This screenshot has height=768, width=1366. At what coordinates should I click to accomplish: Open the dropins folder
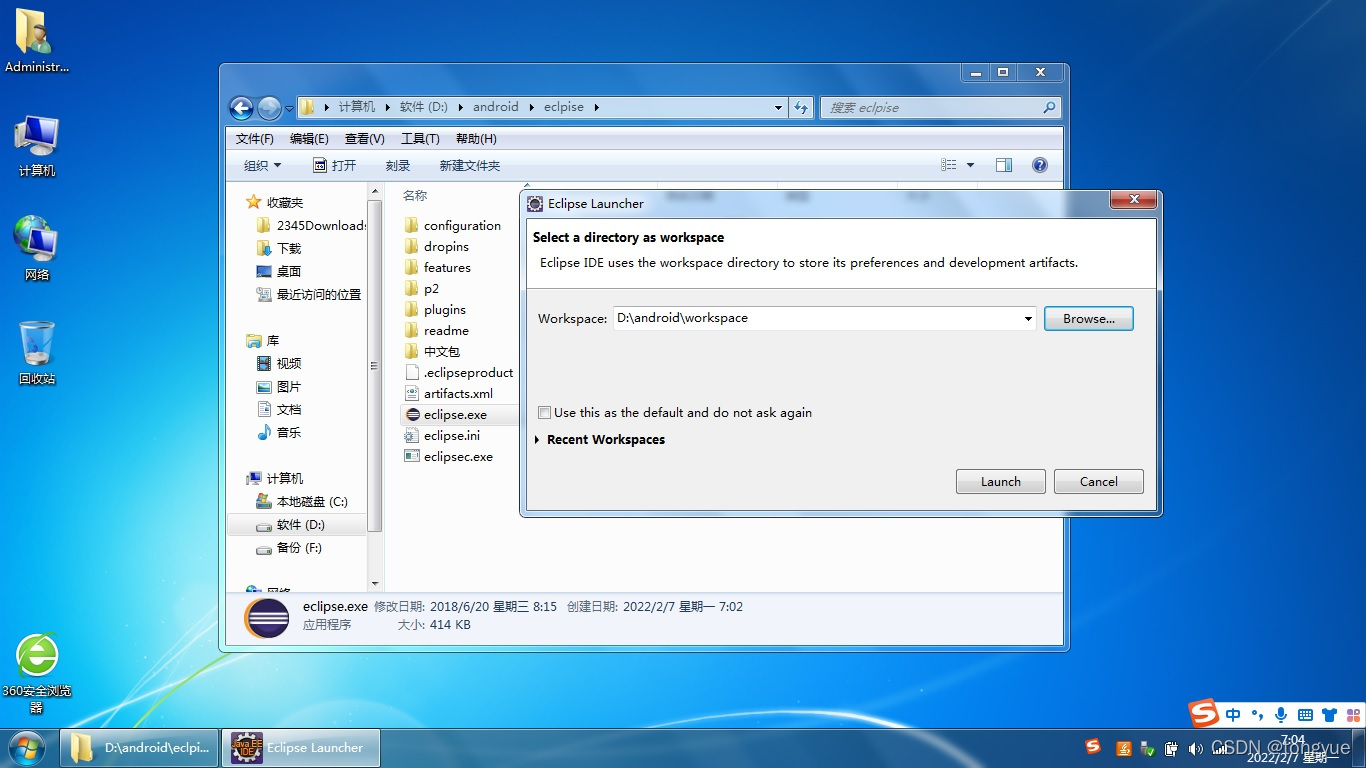[x=436, y=246]
